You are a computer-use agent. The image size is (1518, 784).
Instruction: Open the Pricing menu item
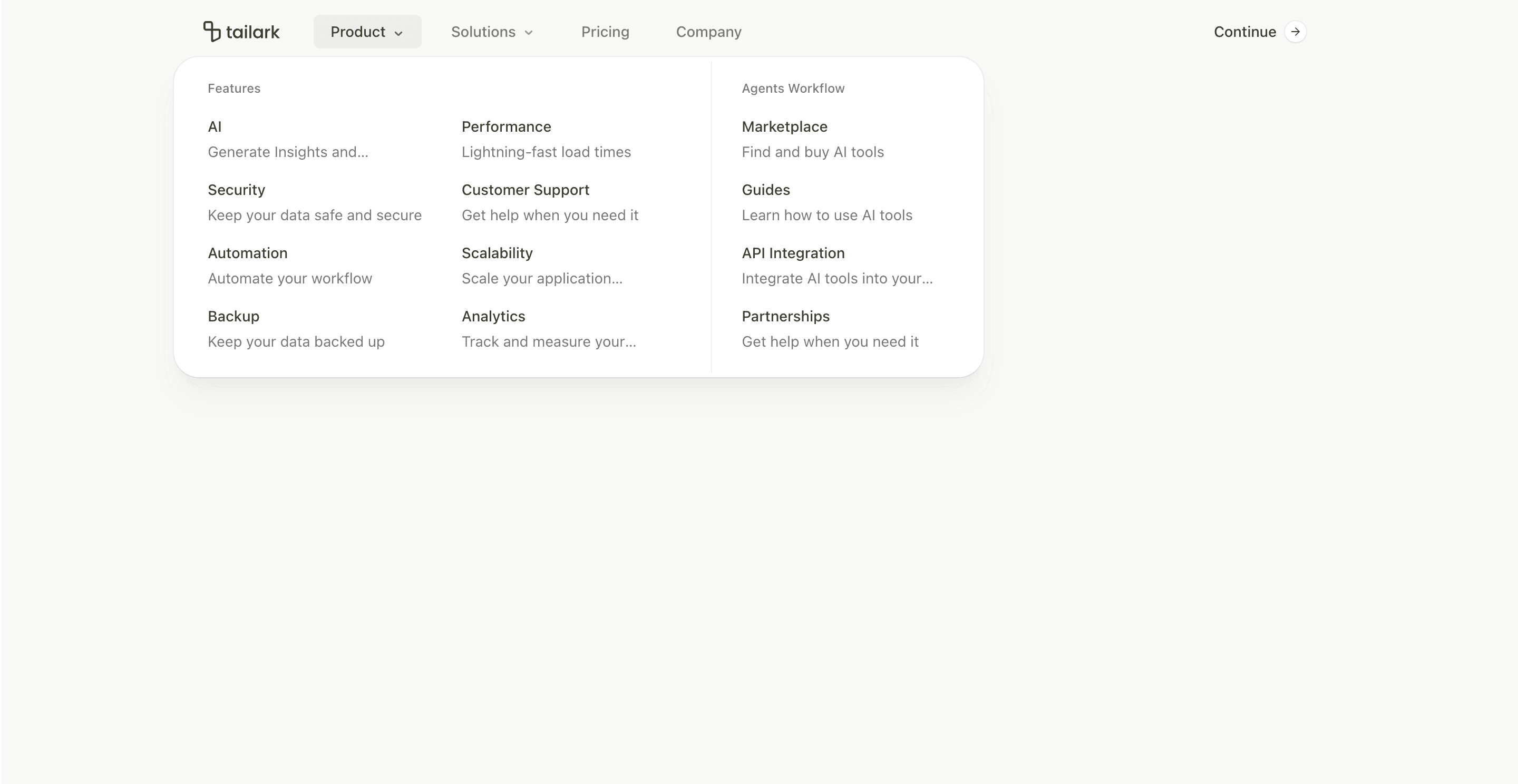pyautogui.click(x=605, y=32)
